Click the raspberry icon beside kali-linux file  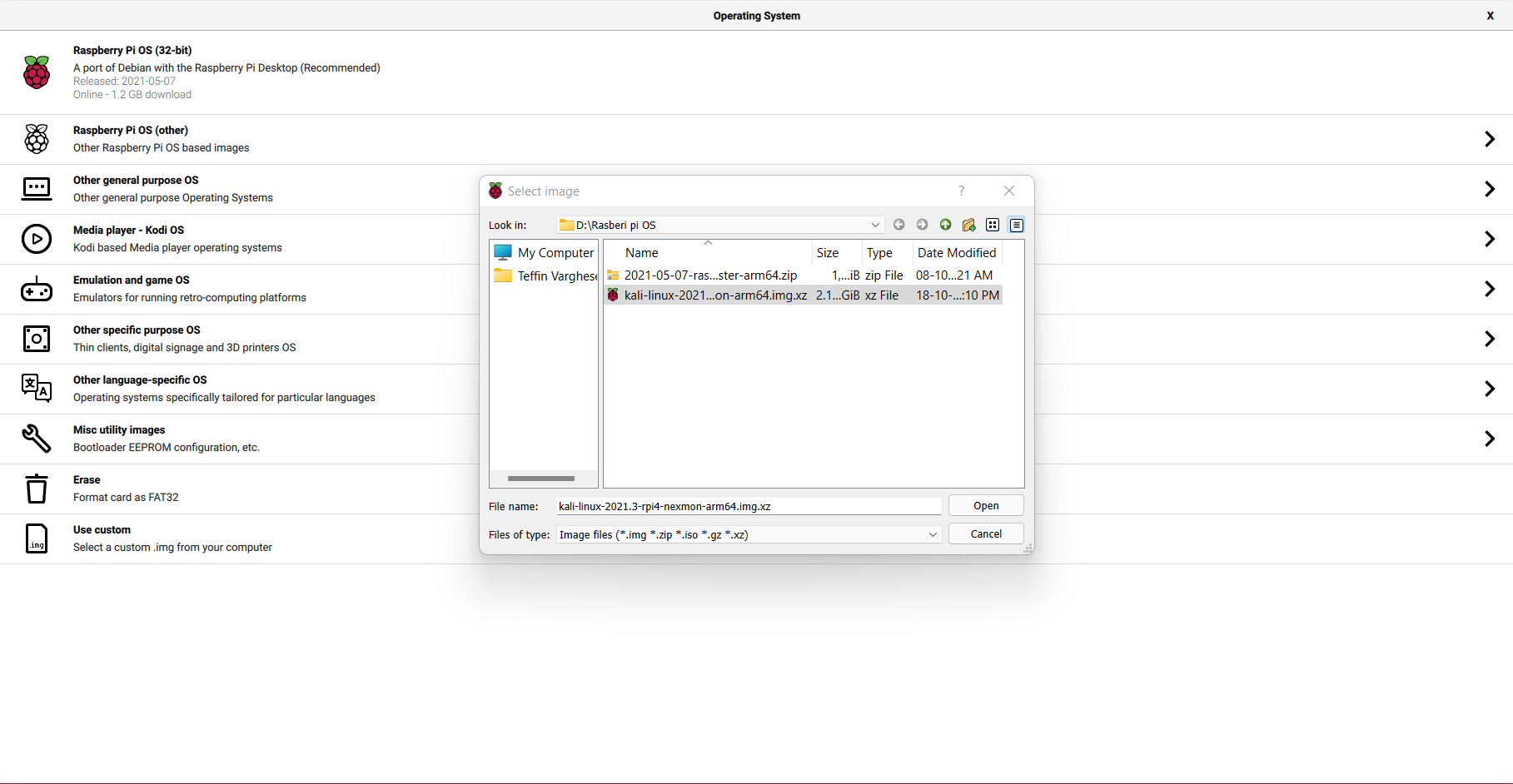613,295
